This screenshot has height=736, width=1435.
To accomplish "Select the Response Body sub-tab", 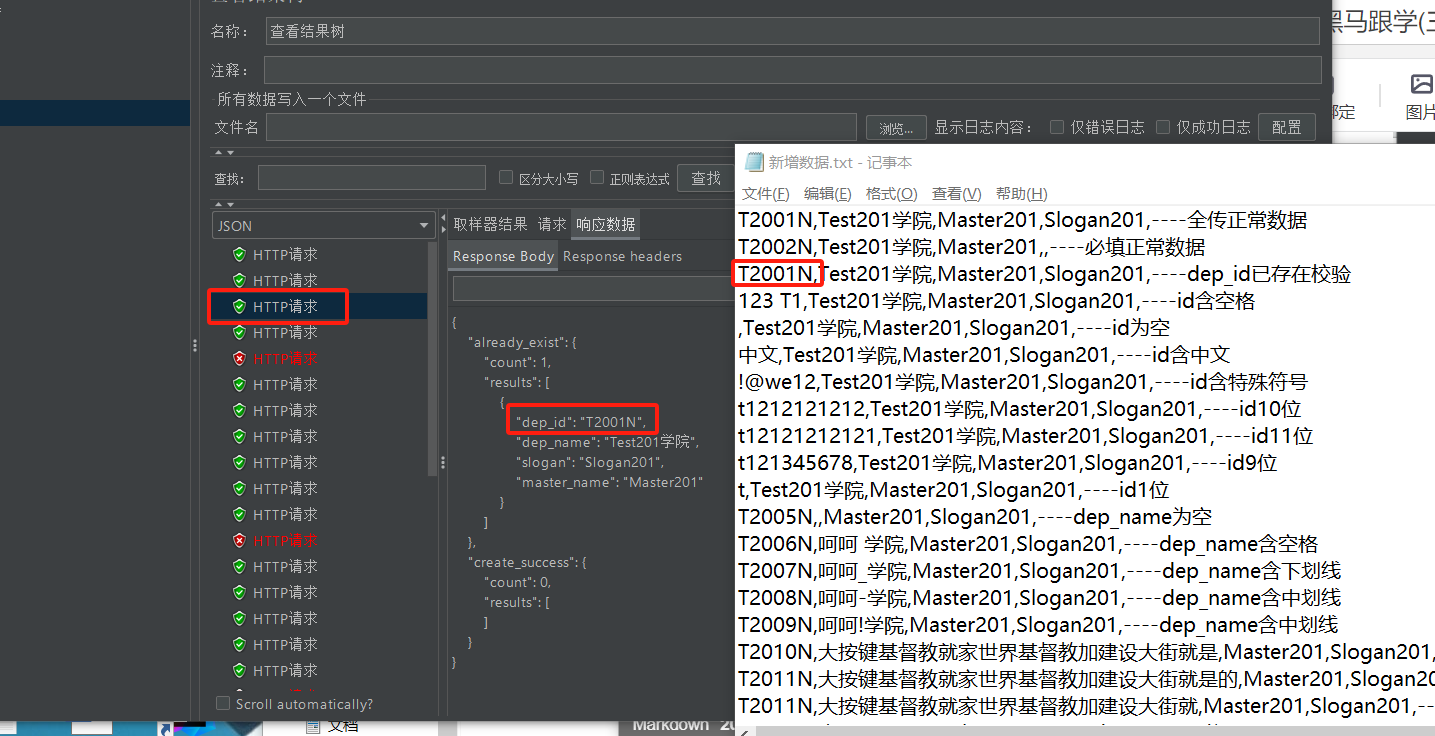I will click(x=503, y=257).
